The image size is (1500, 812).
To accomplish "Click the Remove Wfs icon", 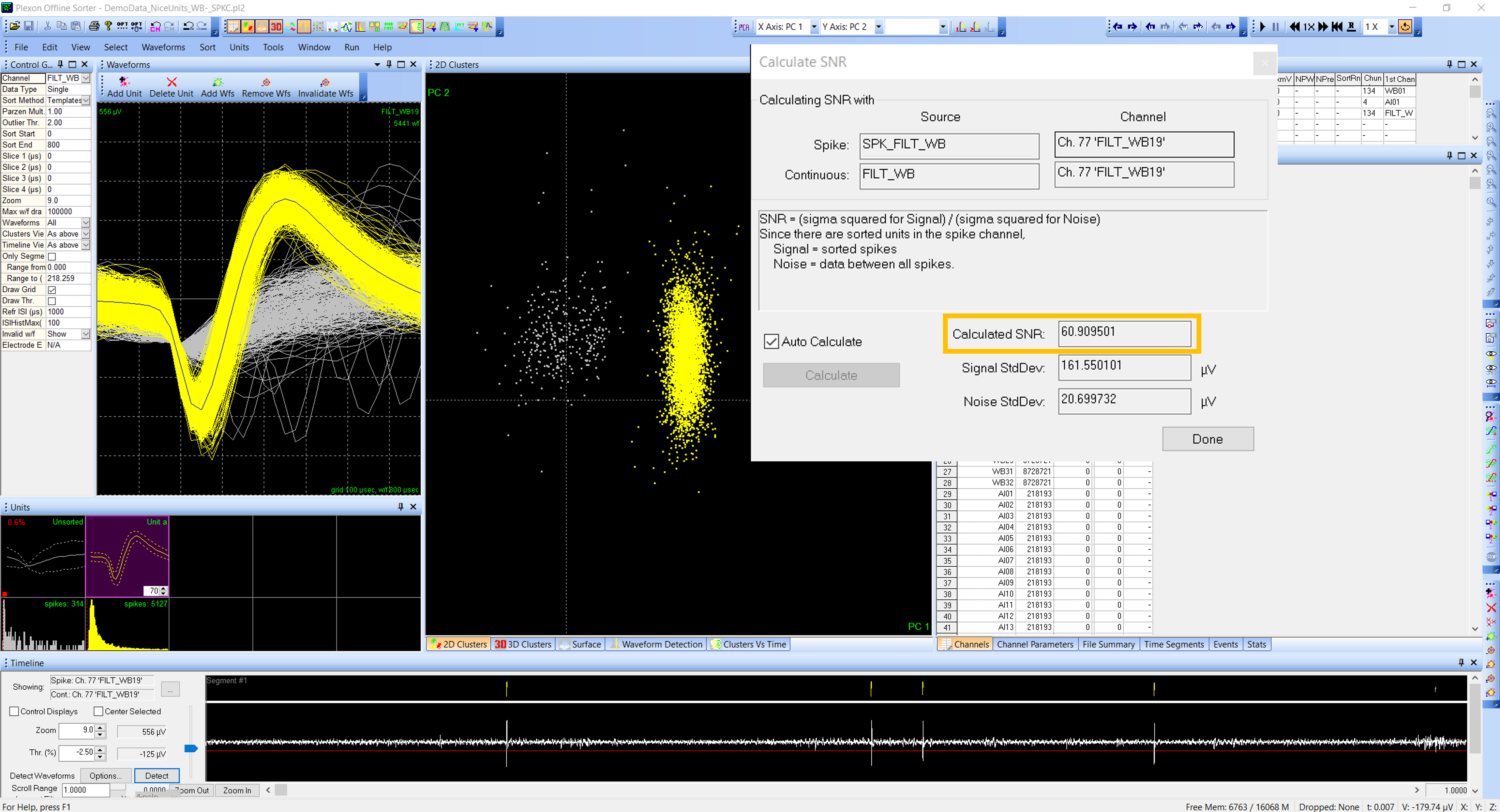I will click(266, 82).
